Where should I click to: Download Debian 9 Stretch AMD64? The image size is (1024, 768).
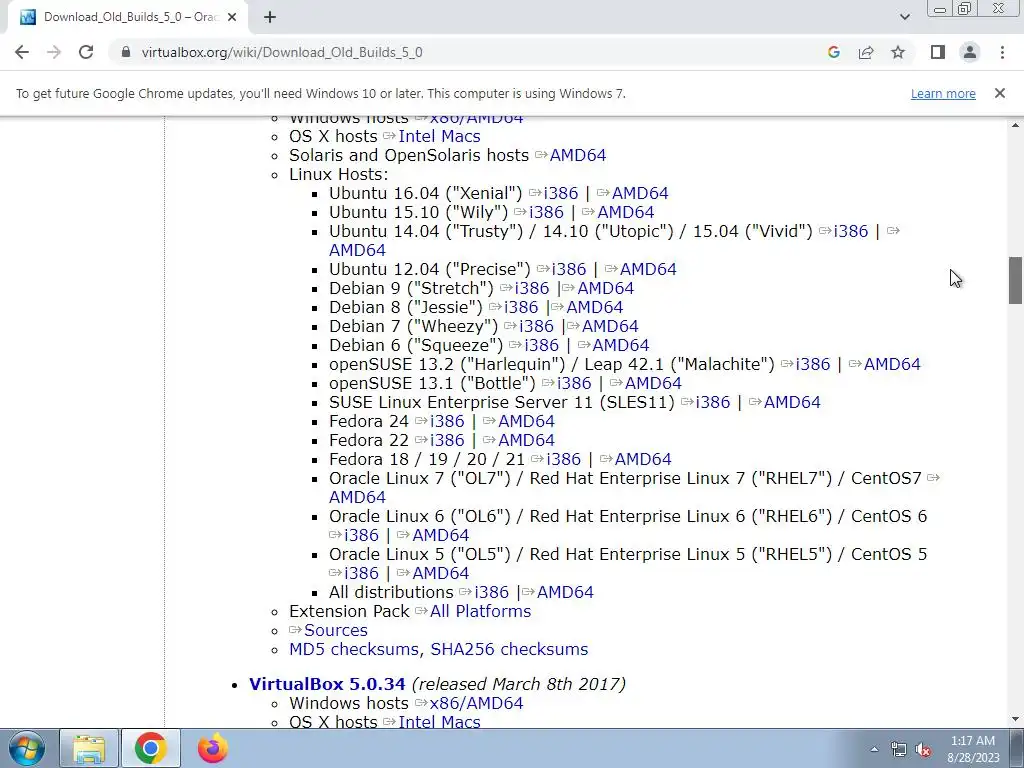(x=605, y=288)
